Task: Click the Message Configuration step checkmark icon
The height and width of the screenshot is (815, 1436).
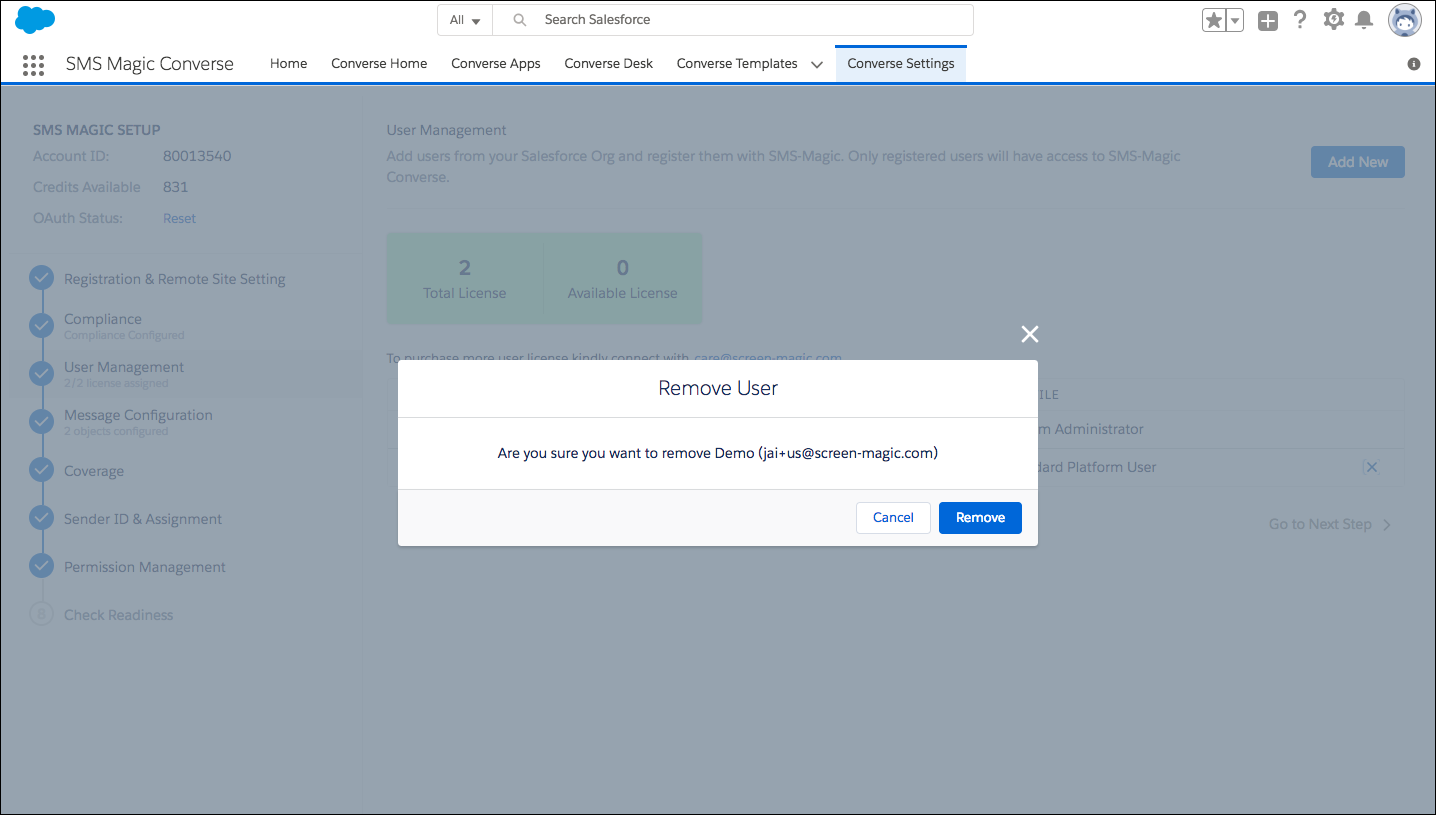Action: click(x=41, y=421)
